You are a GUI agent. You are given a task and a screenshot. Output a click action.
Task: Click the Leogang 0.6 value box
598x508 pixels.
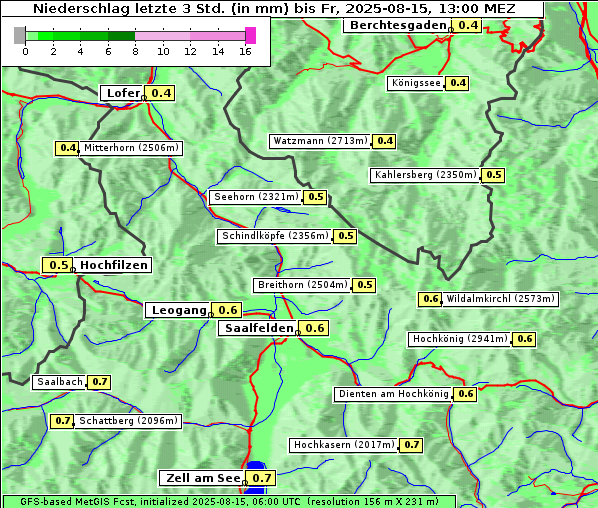227,310
